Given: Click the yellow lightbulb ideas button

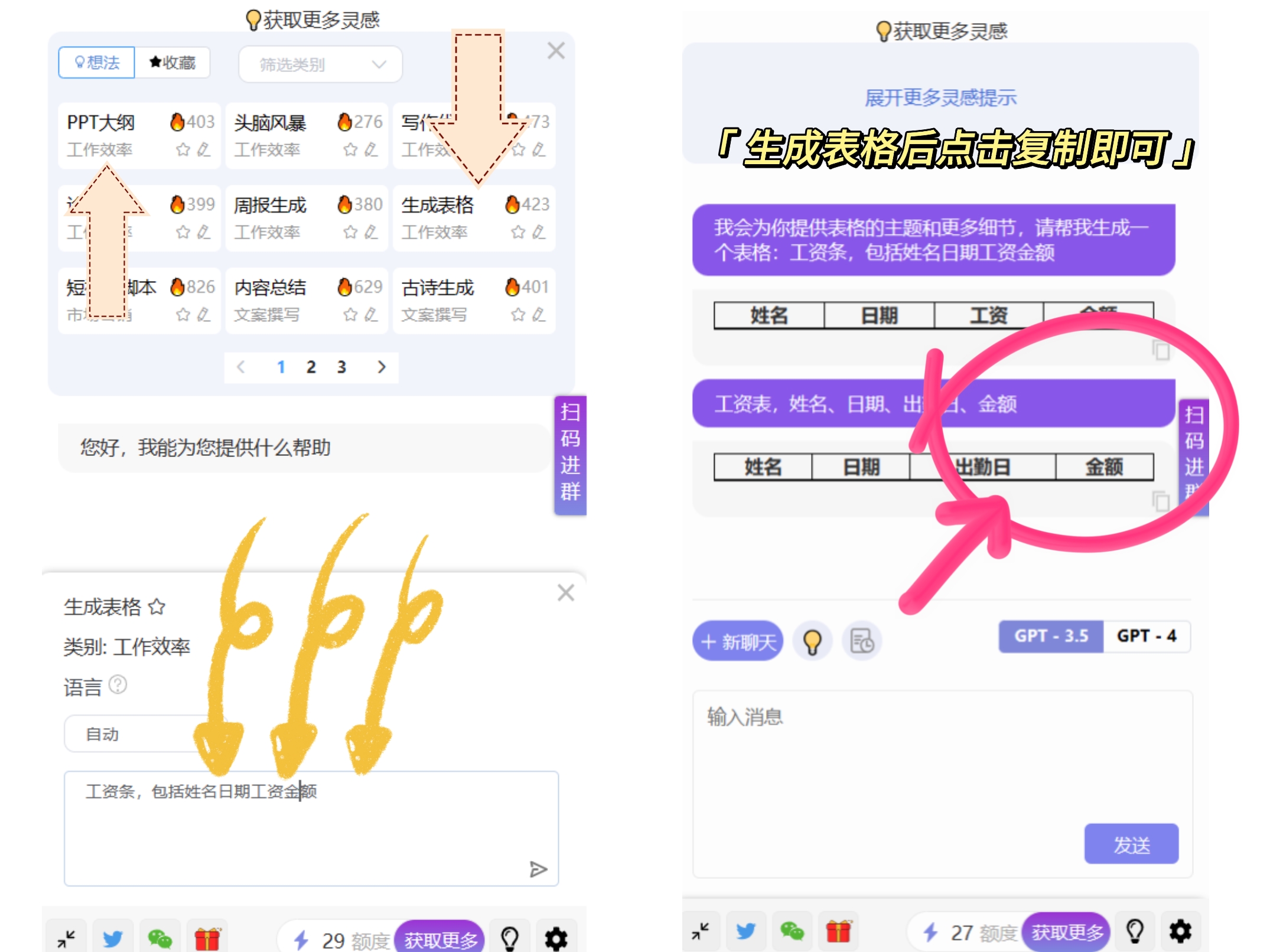Looking at the screenshot, I should [x=812, y=641].
